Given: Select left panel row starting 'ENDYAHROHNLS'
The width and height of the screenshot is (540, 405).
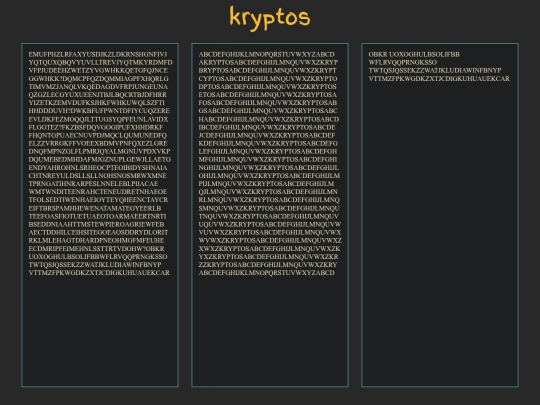Looking at the screenshot, I should [x=98, y=168].
